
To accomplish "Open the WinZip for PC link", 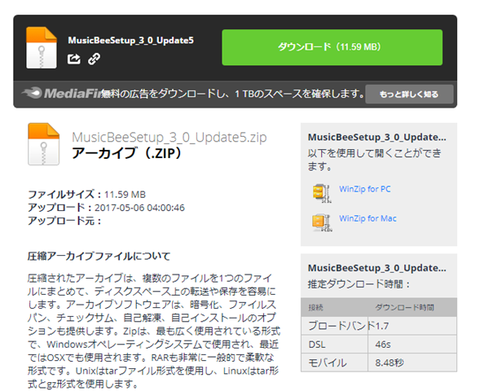I will tap(365, 189).
